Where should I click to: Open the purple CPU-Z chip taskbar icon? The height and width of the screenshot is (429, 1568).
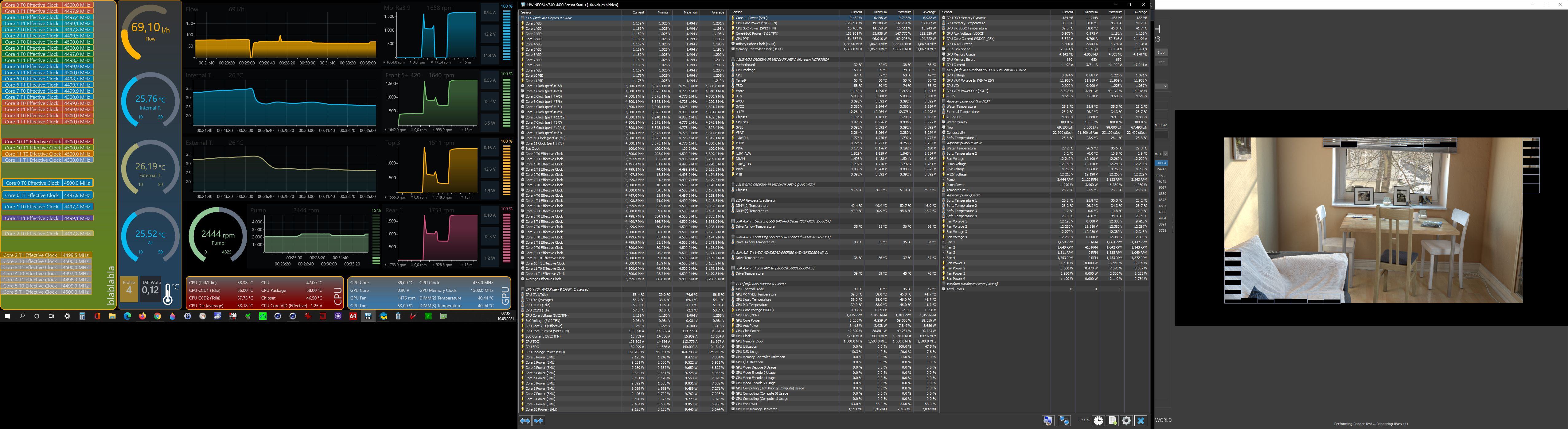point(338,316)
